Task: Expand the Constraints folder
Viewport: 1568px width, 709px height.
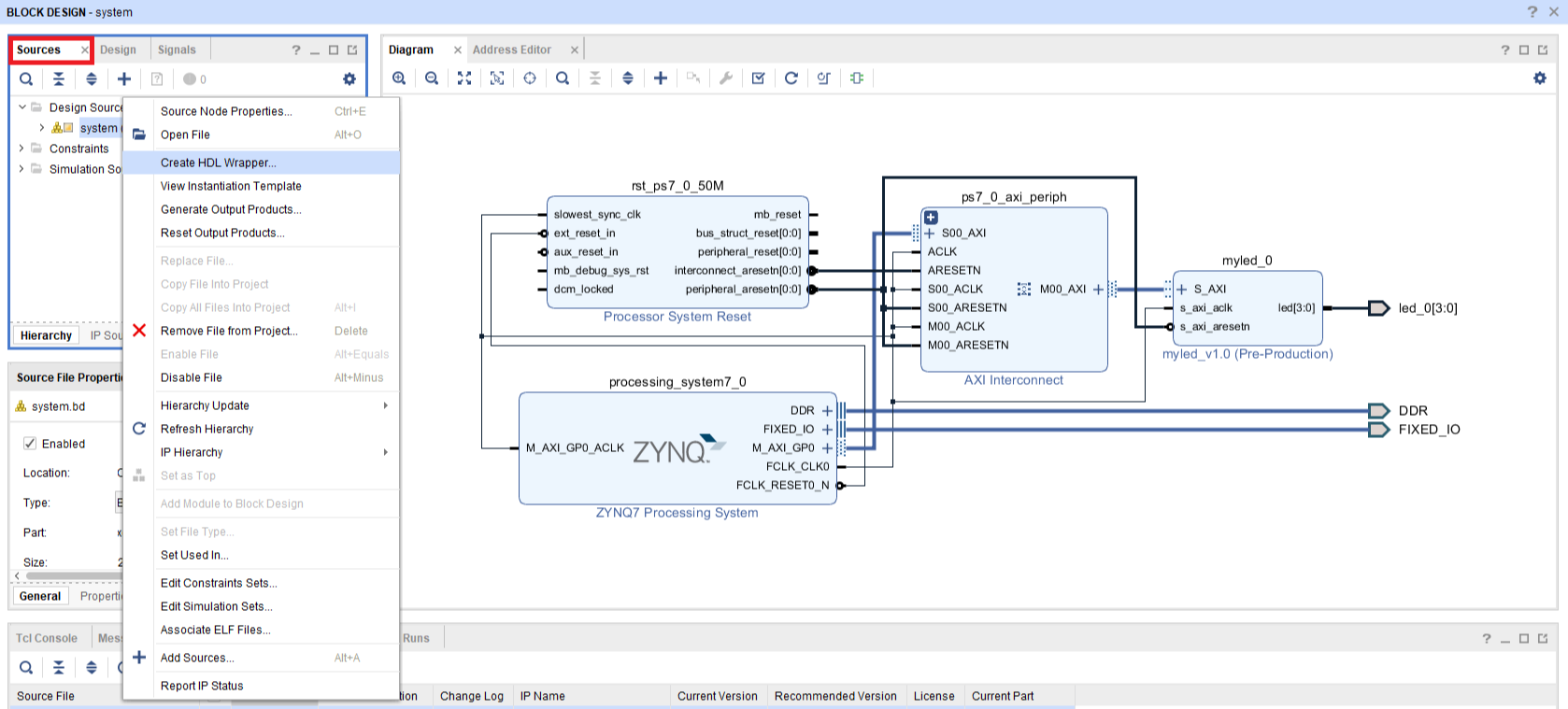Action: click(21, 149)
